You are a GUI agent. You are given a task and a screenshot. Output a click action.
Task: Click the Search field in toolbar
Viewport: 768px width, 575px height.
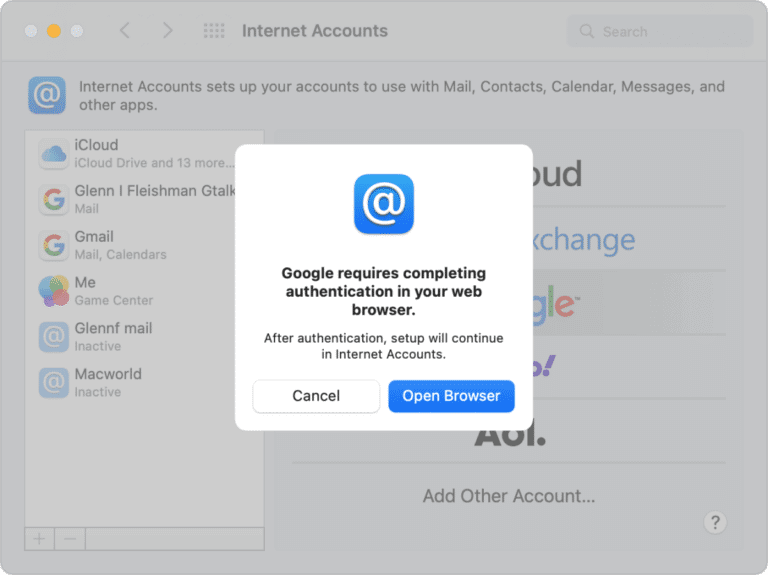click(x=660, y=31)
